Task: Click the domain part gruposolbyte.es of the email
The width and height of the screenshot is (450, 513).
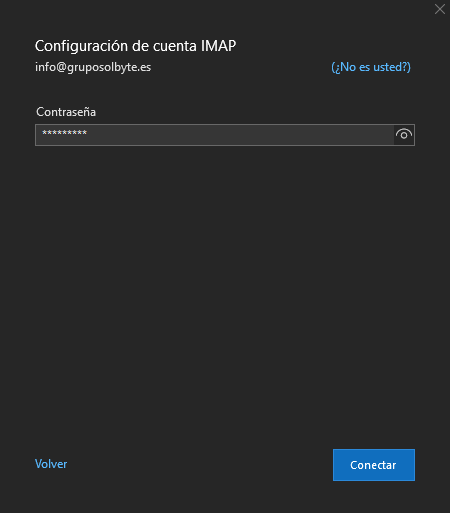Action: point(109,67)
